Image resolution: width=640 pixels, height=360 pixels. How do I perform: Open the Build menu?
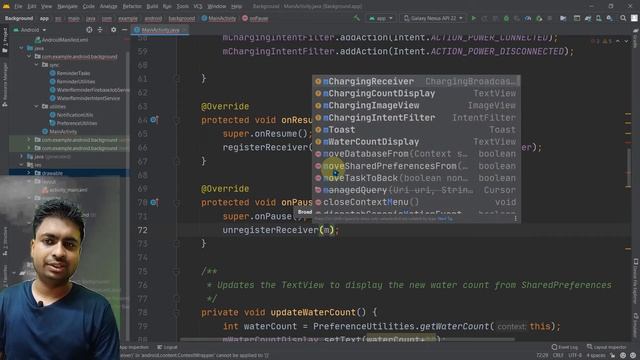pos(152,7)
